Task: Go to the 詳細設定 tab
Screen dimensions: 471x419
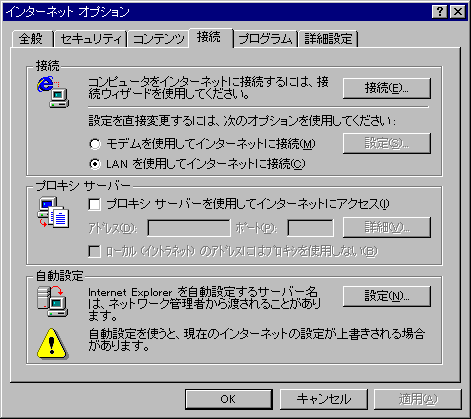Action: (x=328, y=39)
